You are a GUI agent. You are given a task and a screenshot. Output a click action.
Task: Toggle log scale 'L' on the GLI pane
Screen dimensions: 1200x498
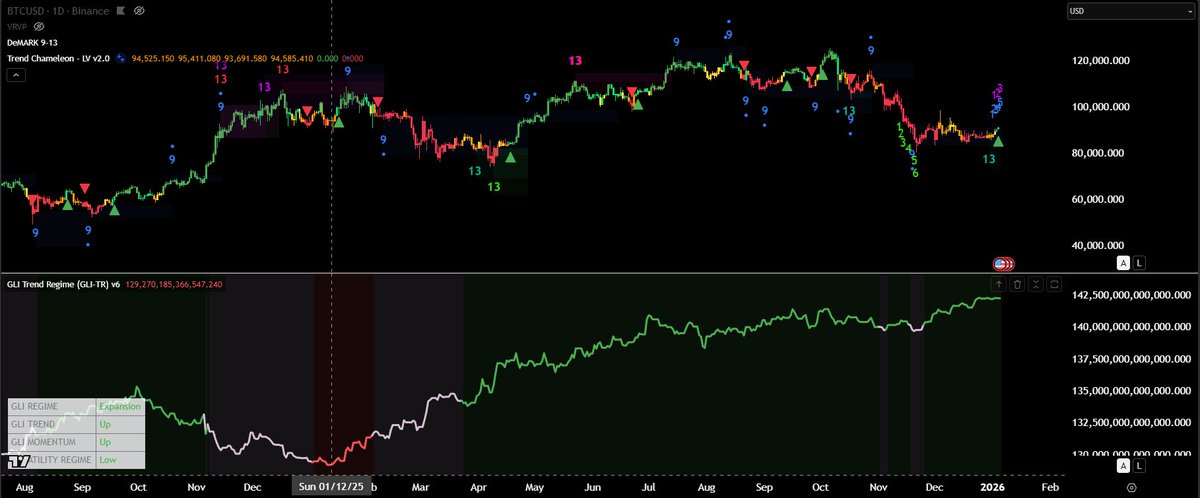coord(1140,466)
